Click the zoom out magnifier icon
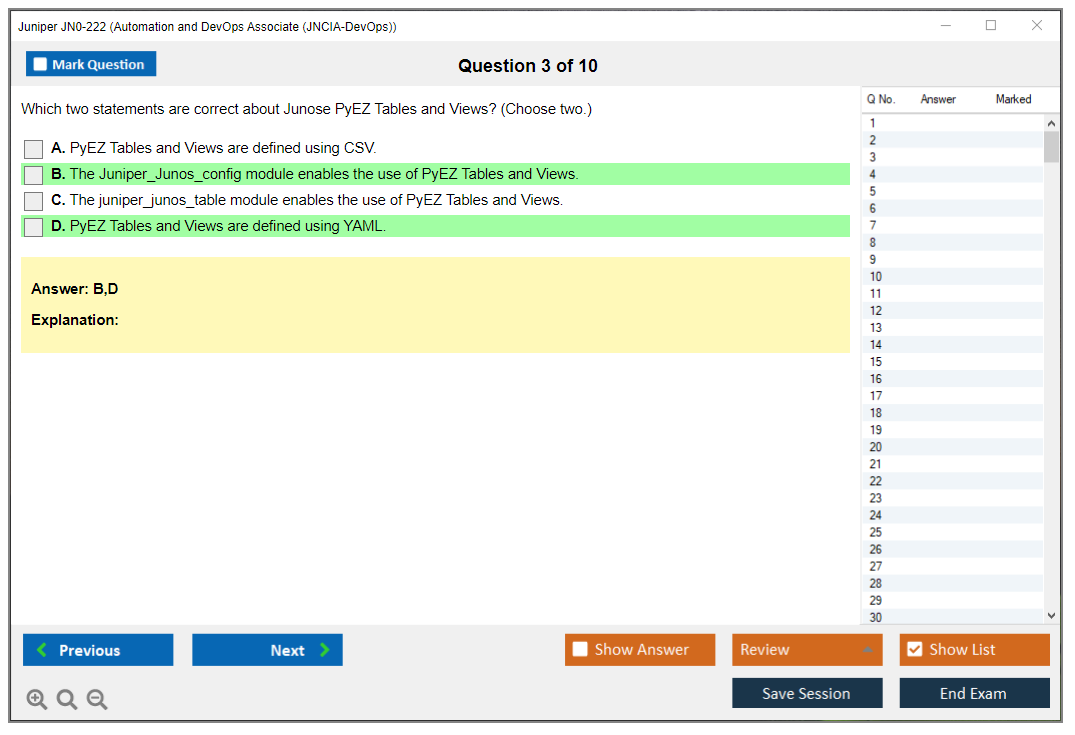 pyautogui.click(x=97, y=700)
